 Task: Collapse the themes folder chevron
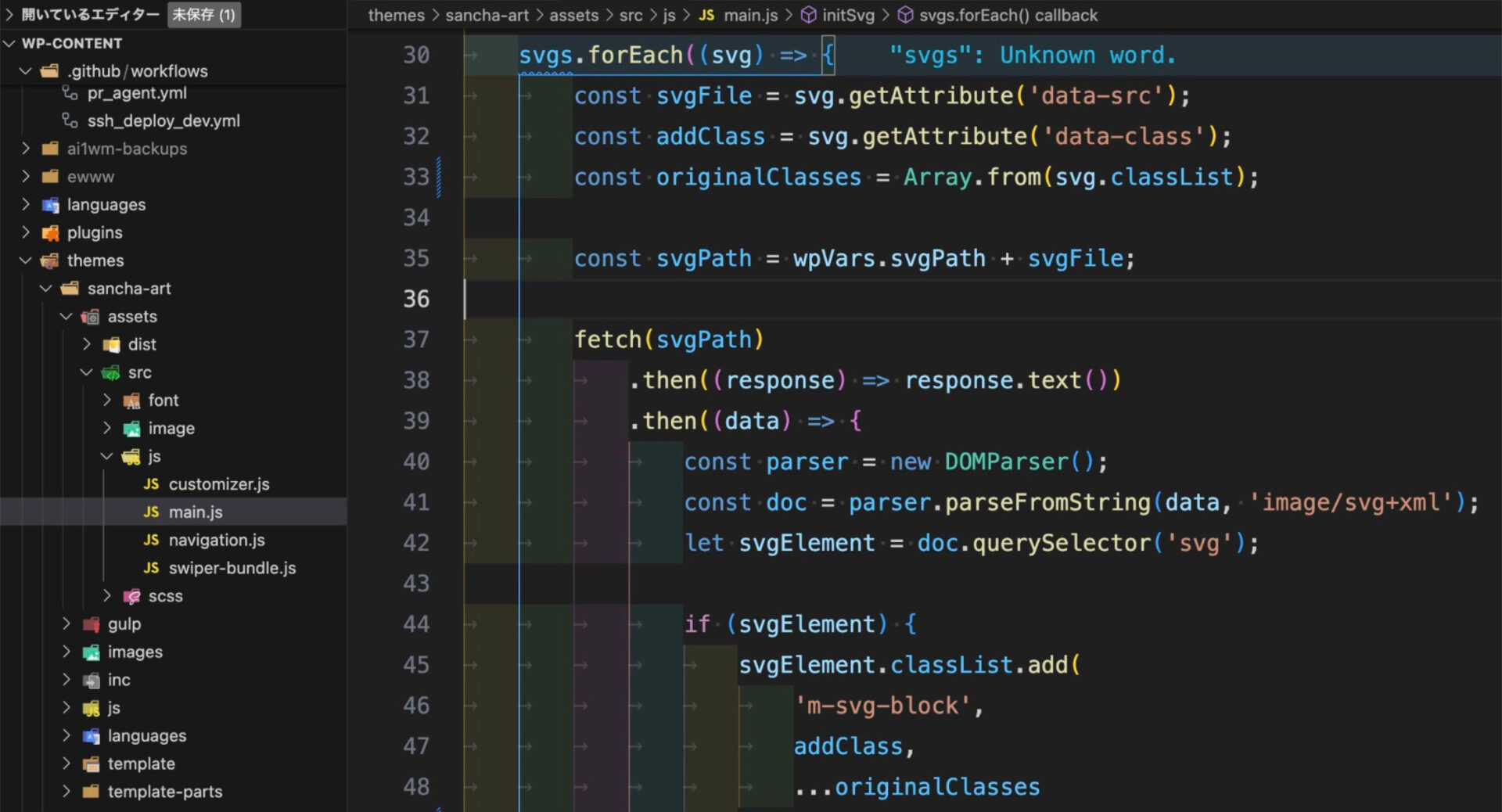(26, 260)
